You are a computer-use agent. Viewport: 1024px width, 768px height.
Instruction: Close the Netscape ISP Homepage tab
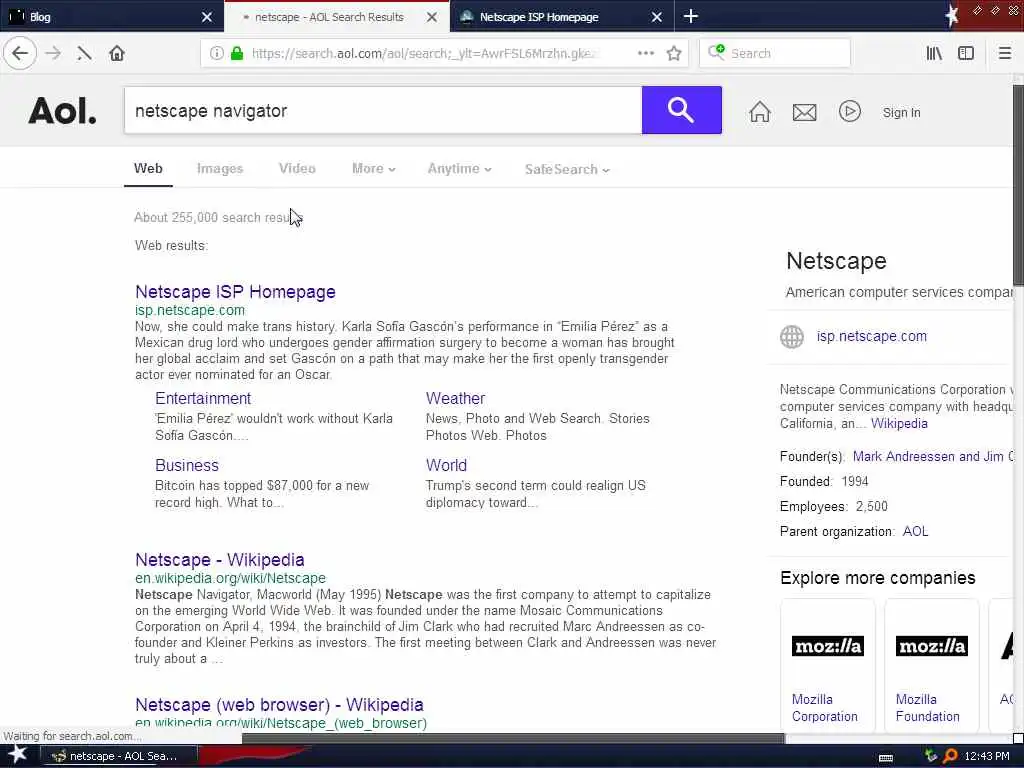(x=657, y=17)
